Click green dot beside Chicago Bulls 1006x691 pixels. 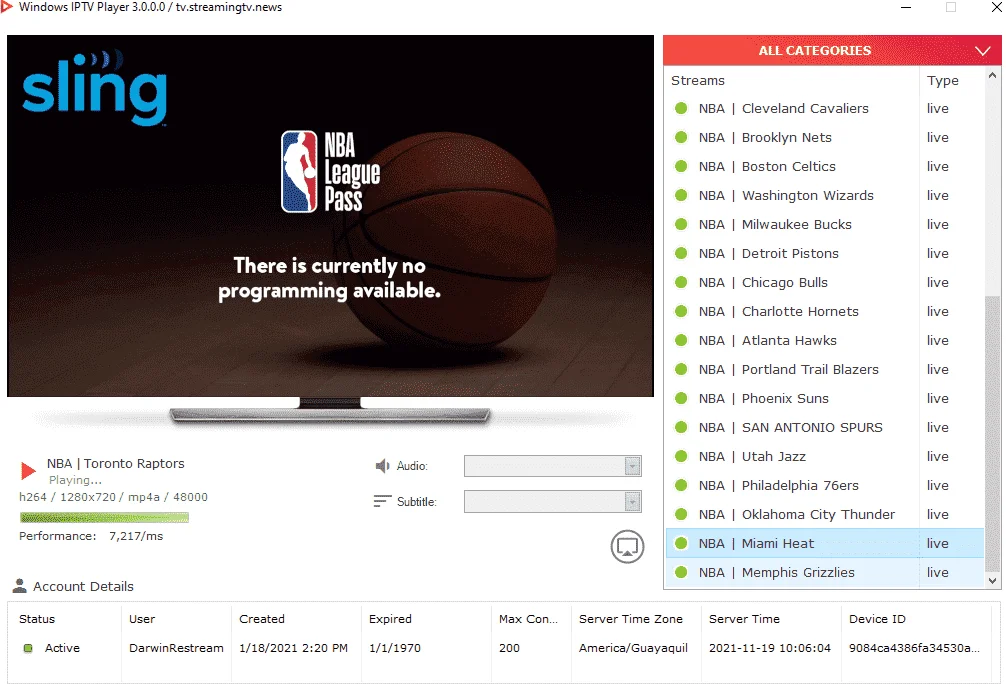click(x=681, y=282)
